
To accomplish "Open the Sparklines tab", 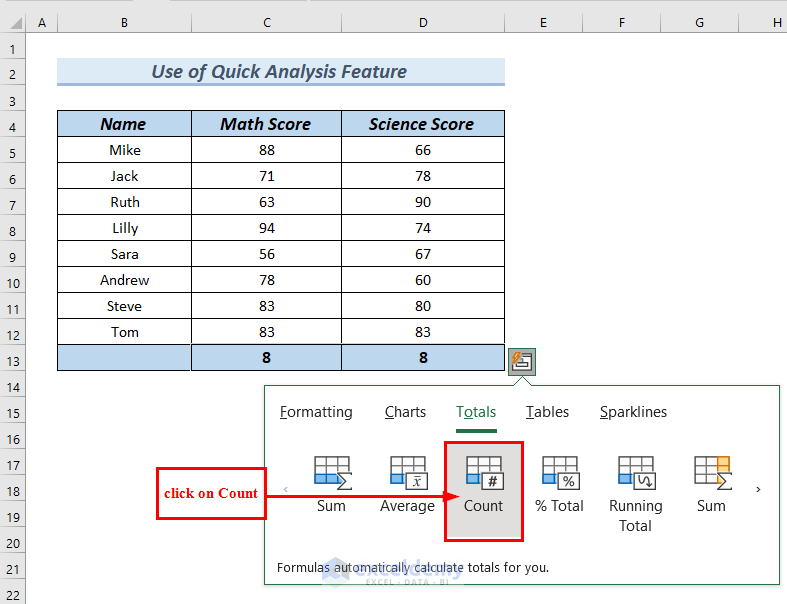I will tap(633, 412).
